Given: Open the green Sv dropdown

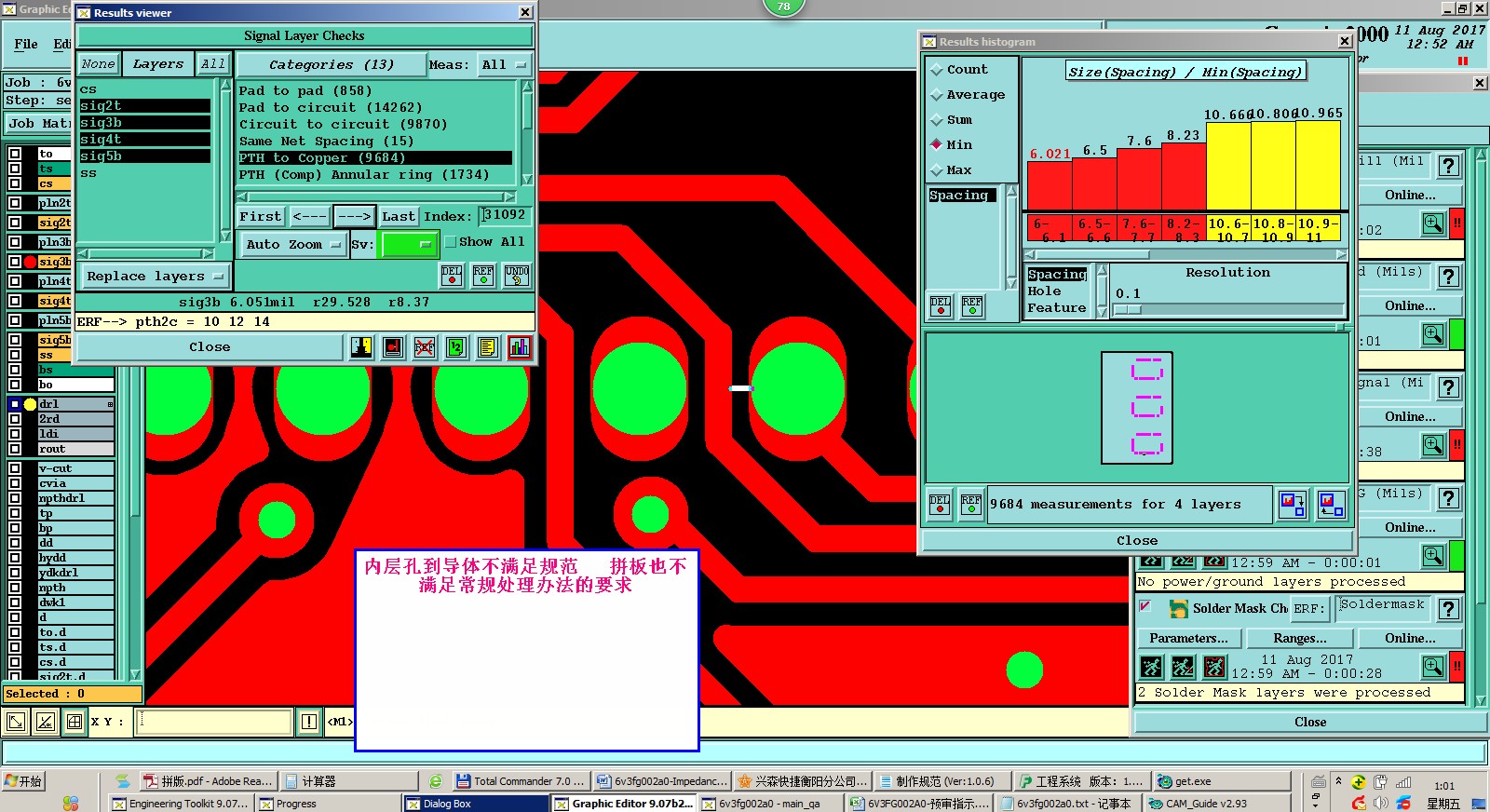Looking at the screenshot, I should pyautogui.click(x=410, y=245).
